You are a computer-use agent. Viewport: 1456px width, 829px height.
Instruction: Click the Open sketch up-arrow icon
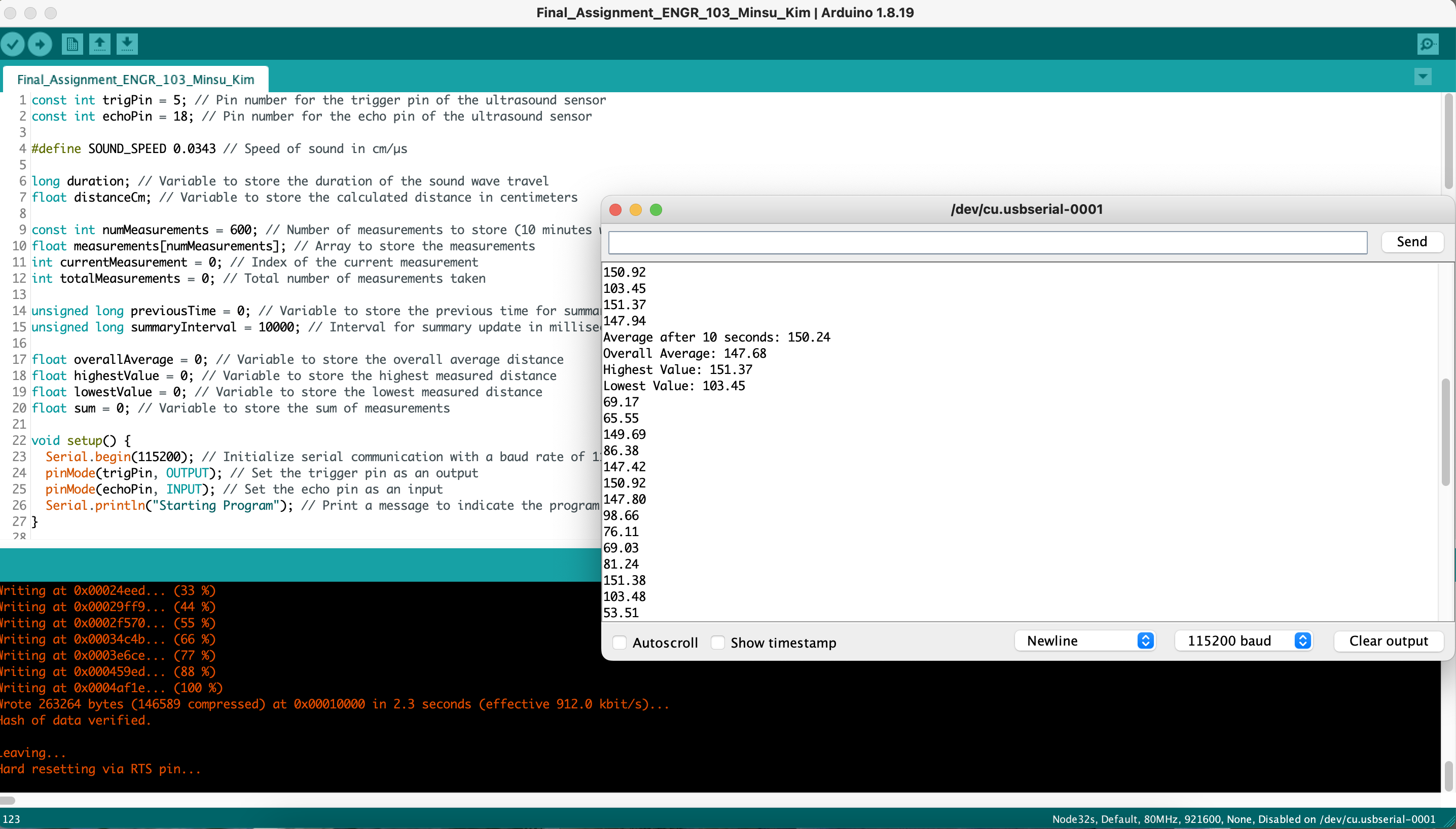point(100,44)
